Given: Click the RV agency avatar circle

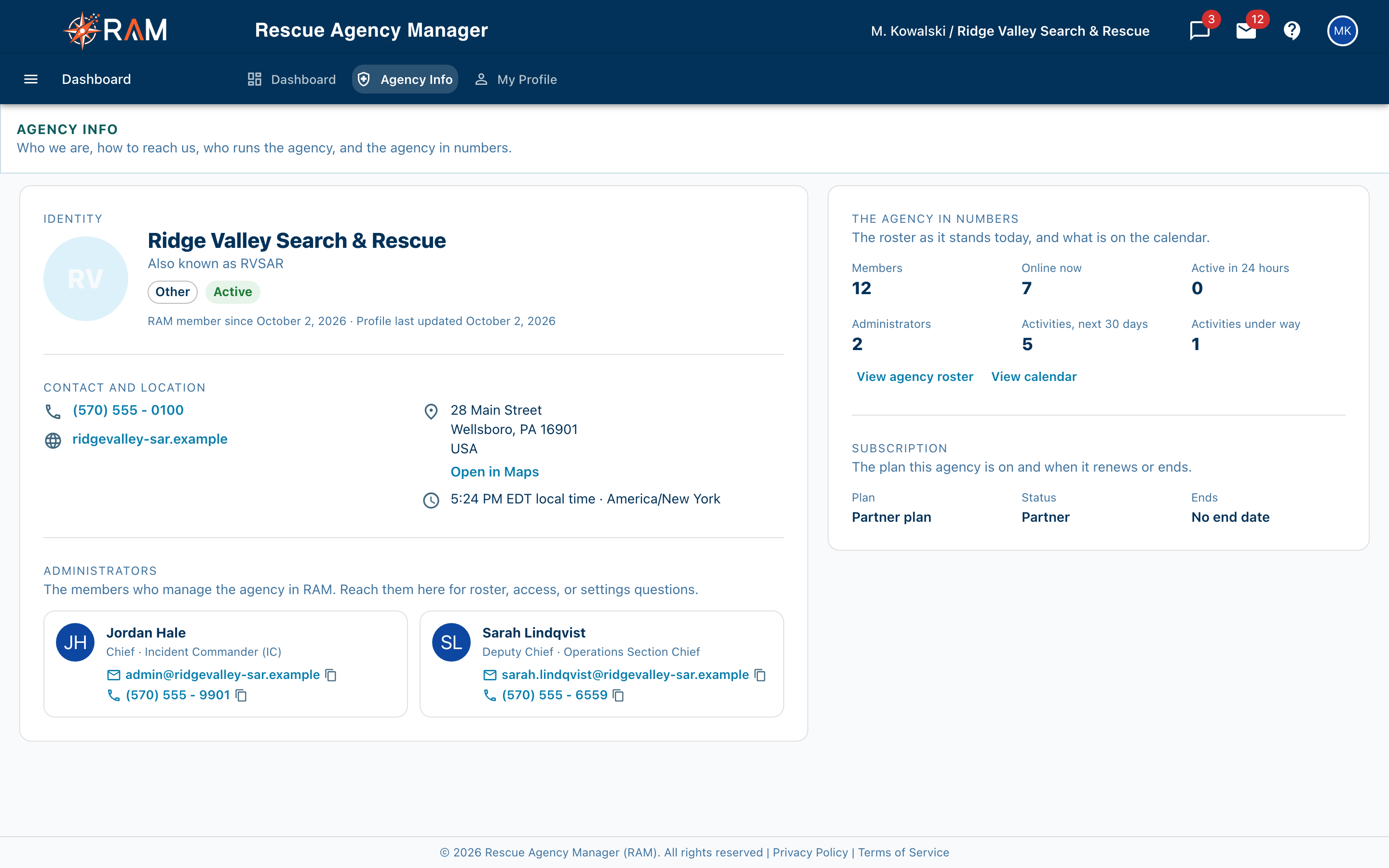Looking at the screenshot, I should [x=85, y=279].
